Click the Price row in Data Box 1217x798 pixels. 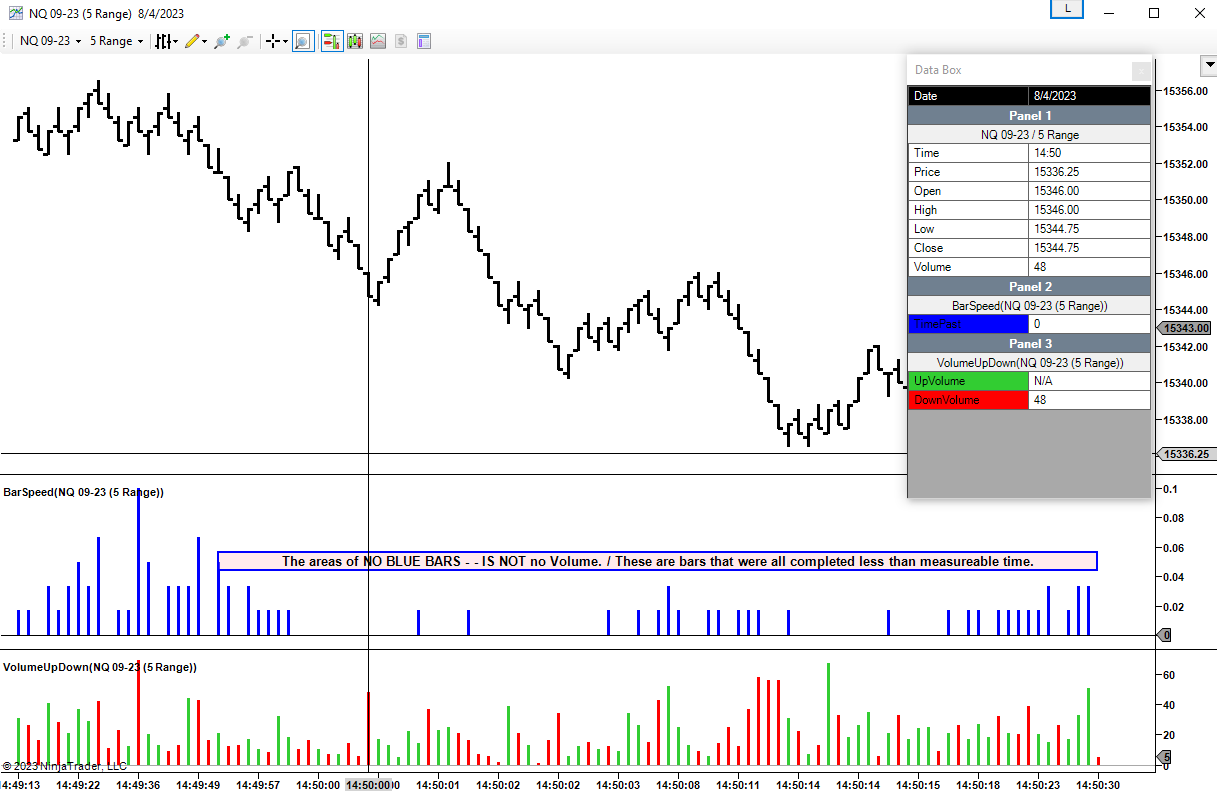[x=1030, y=172]
